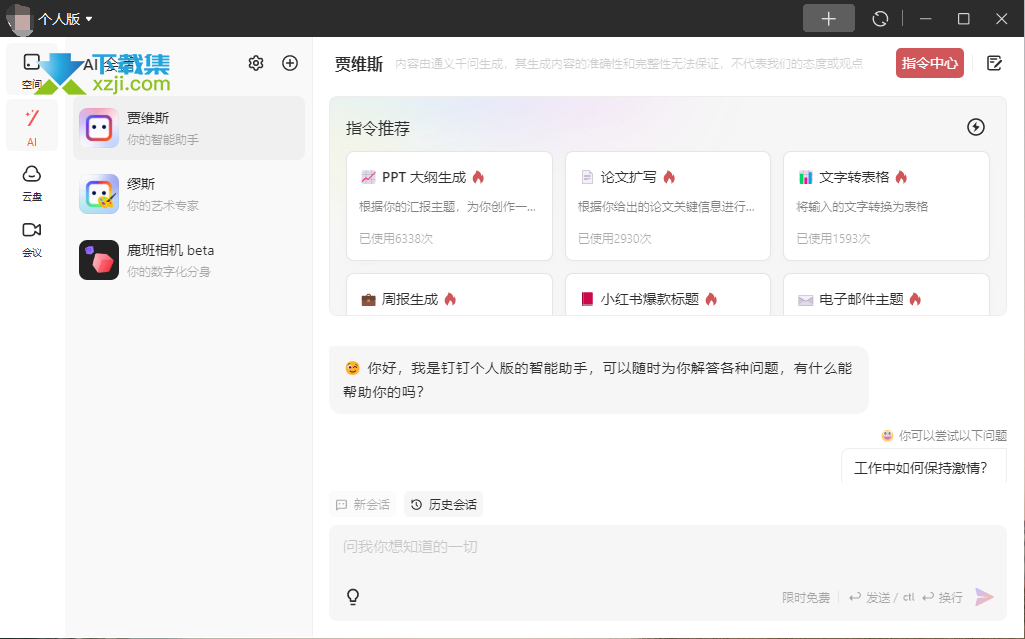Click the lightning icon in 指令推荐

coord(975,127)
